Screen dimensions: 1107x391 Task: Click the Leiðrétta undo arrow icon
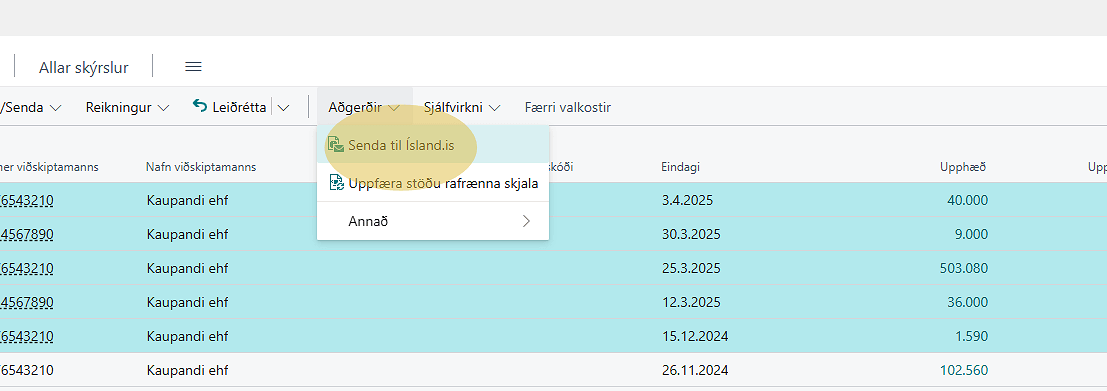click(200, 107)
